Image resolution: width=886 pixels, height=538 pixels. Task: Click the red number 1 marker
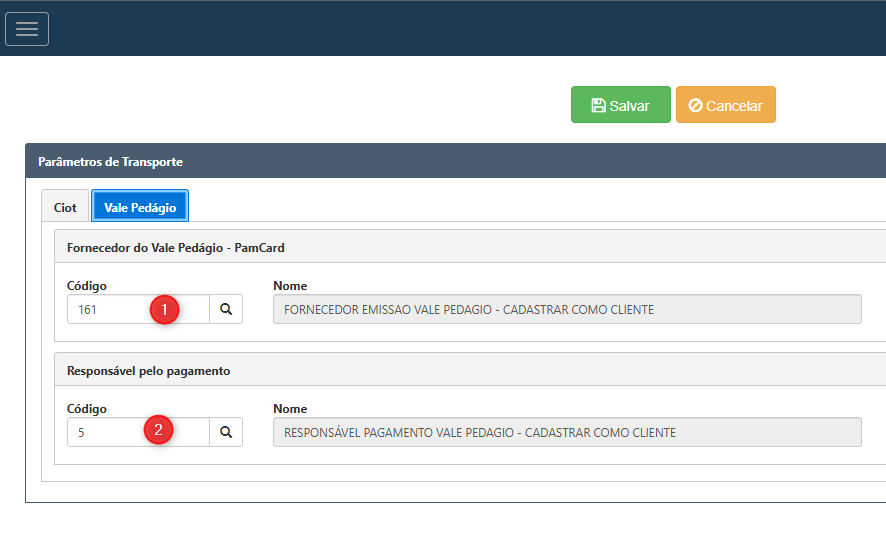click(x=164, y=310)
